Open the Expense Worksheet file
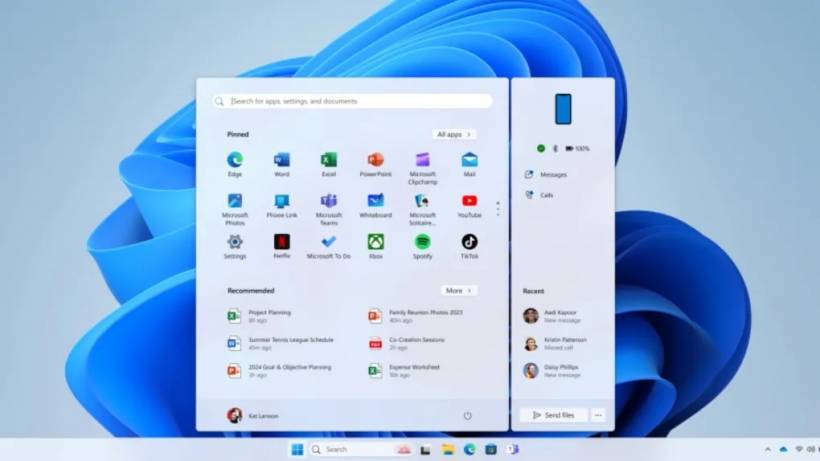 404,371
